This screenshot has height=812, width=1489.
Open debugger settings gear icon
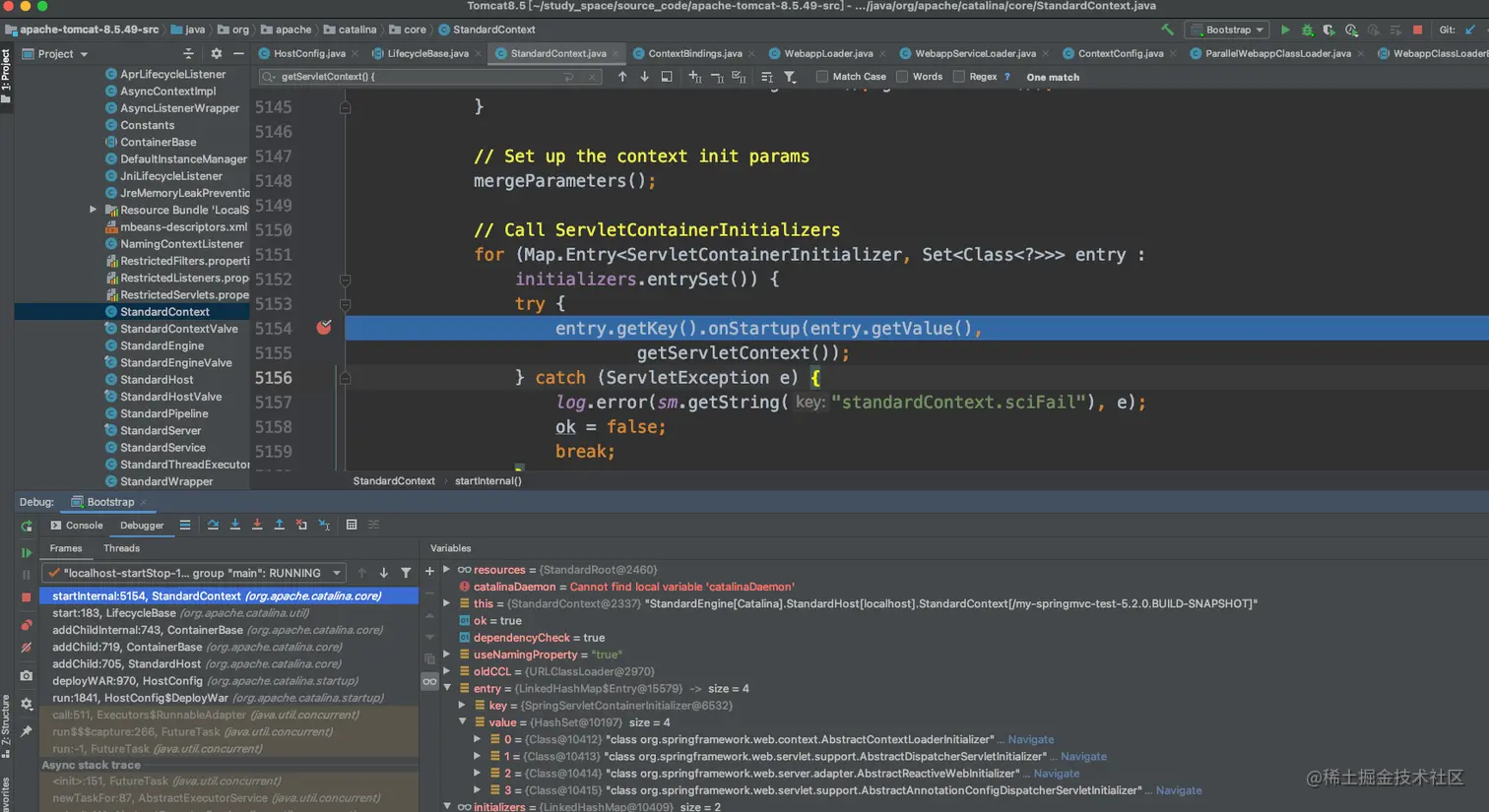pyautogui.click(x=27, y=704)
